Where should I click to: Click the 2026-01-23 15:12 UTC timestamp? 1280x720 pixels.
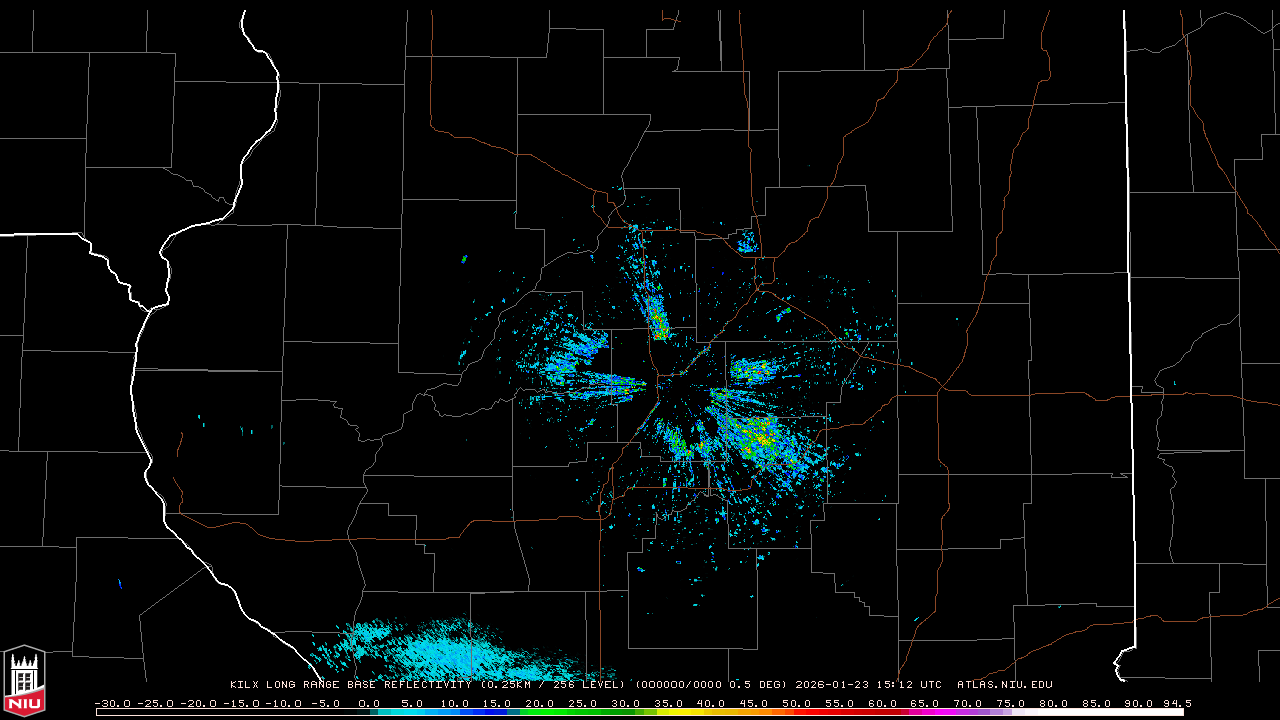click(x=868, y=685)
